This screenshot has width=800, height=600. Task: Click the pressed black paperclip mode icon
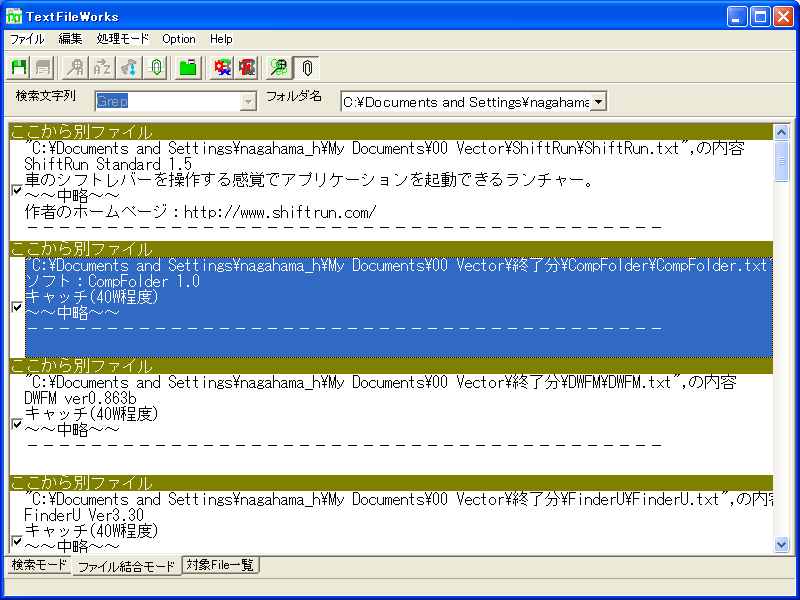tap(307, 68)
